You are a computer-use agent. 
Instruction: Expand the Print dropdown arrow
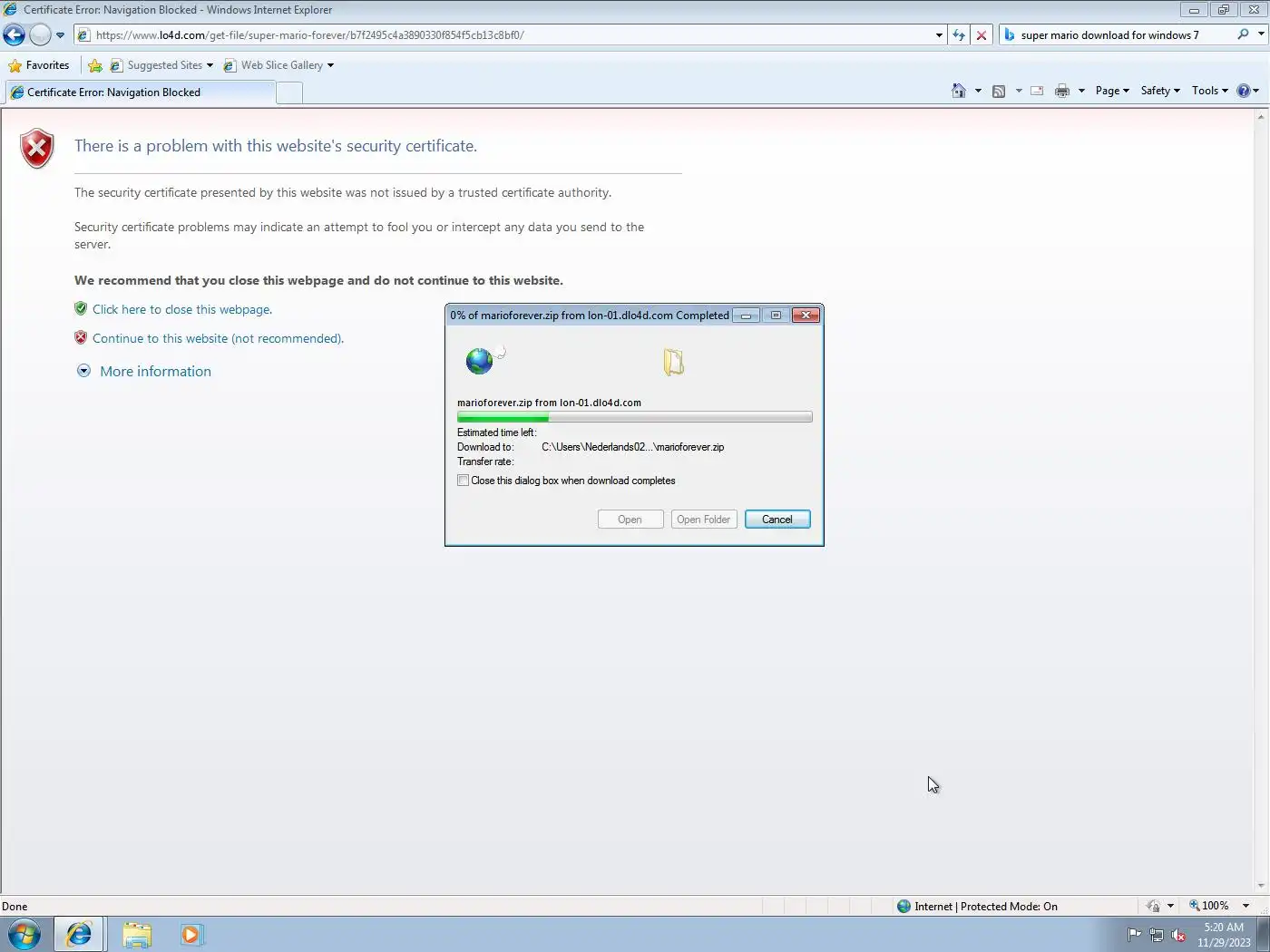click(1081, 91)
